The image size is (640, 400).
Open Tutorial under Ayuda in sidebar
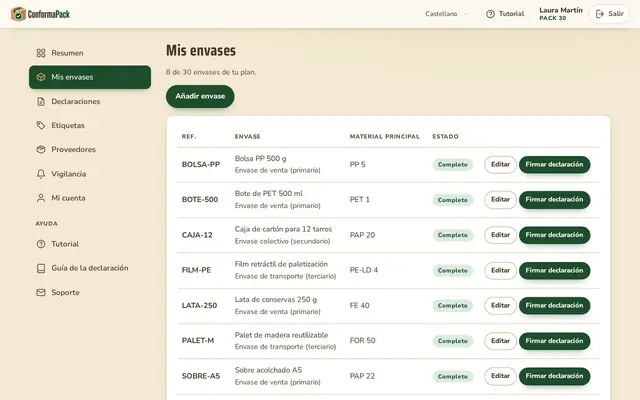(90, 244)
